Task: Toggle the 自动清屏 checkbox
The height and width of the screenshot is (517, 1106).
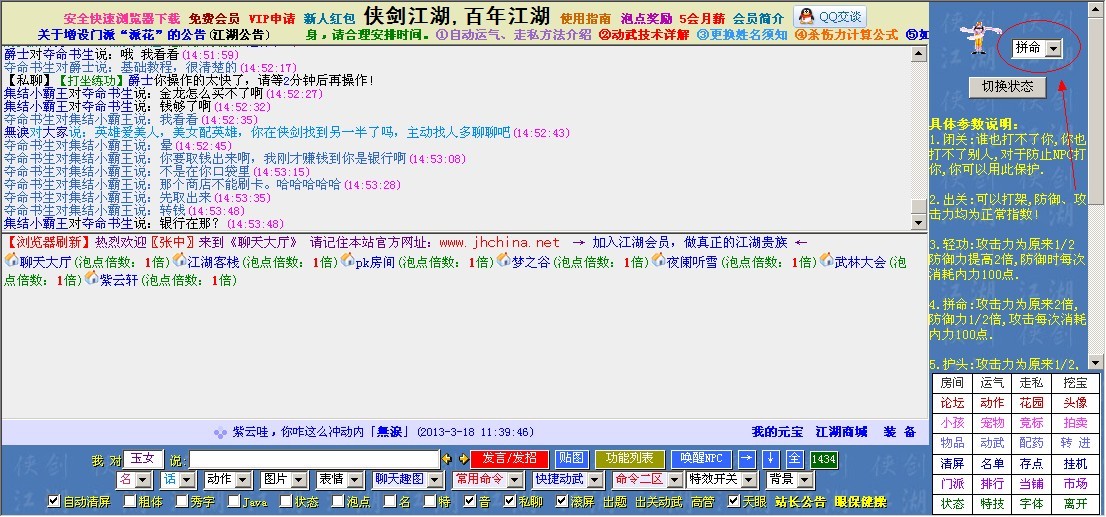Action: pyautogui.click(x=54, y=501)
